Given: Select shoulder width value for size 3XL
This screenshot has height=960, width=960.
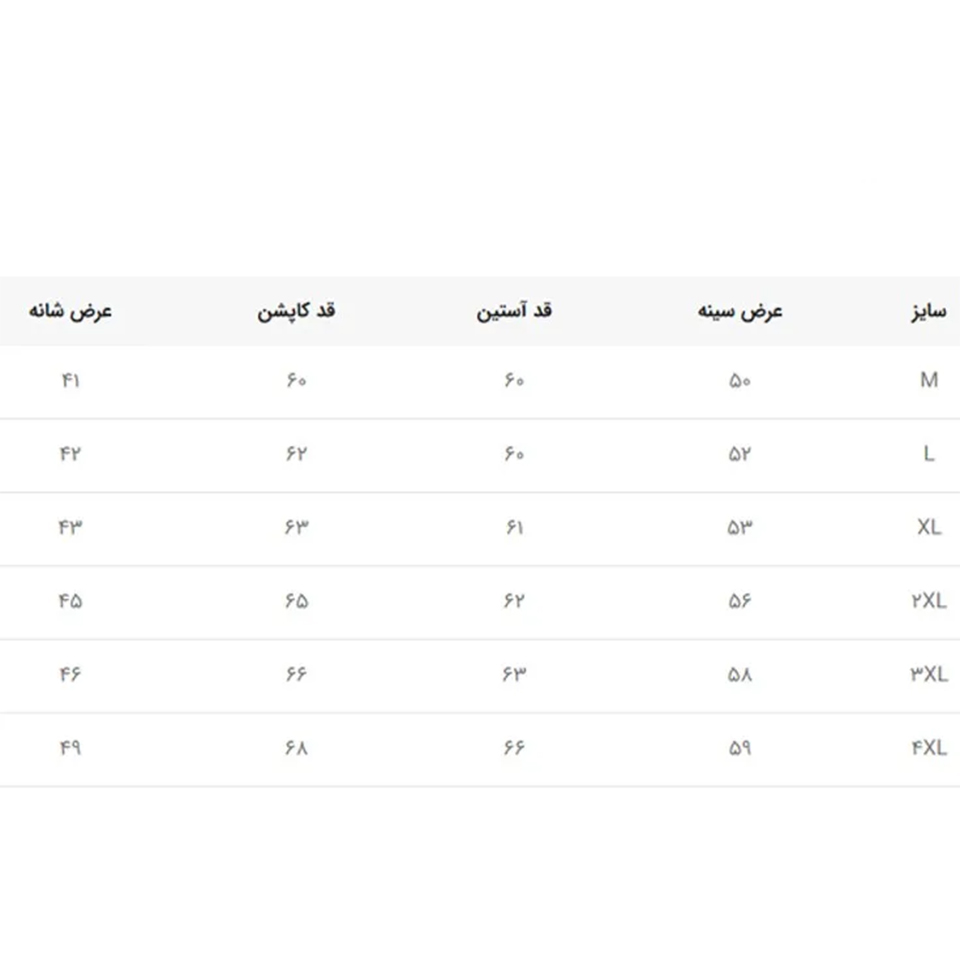Looking at the screenshot, I should (70, 674).
